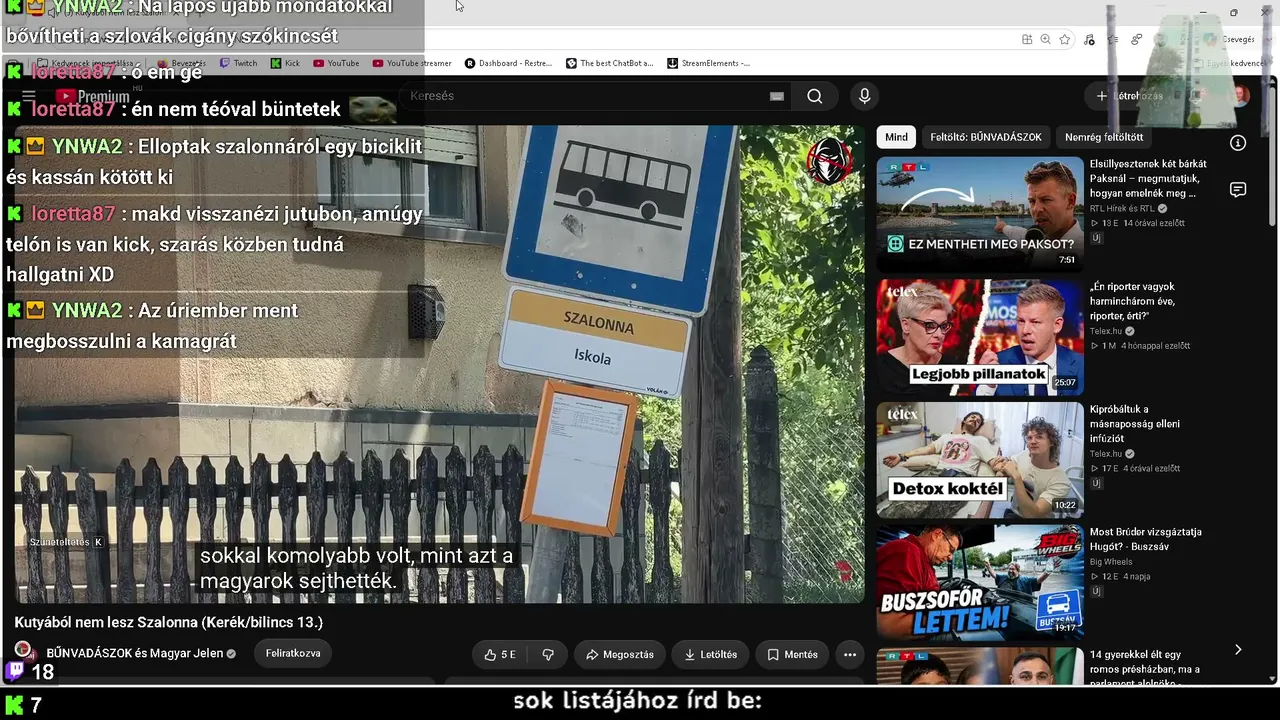Viewport: 1280px width, 720px height.
Task: Click the Feliratkozva subscribed button
Action: point(293,653)
